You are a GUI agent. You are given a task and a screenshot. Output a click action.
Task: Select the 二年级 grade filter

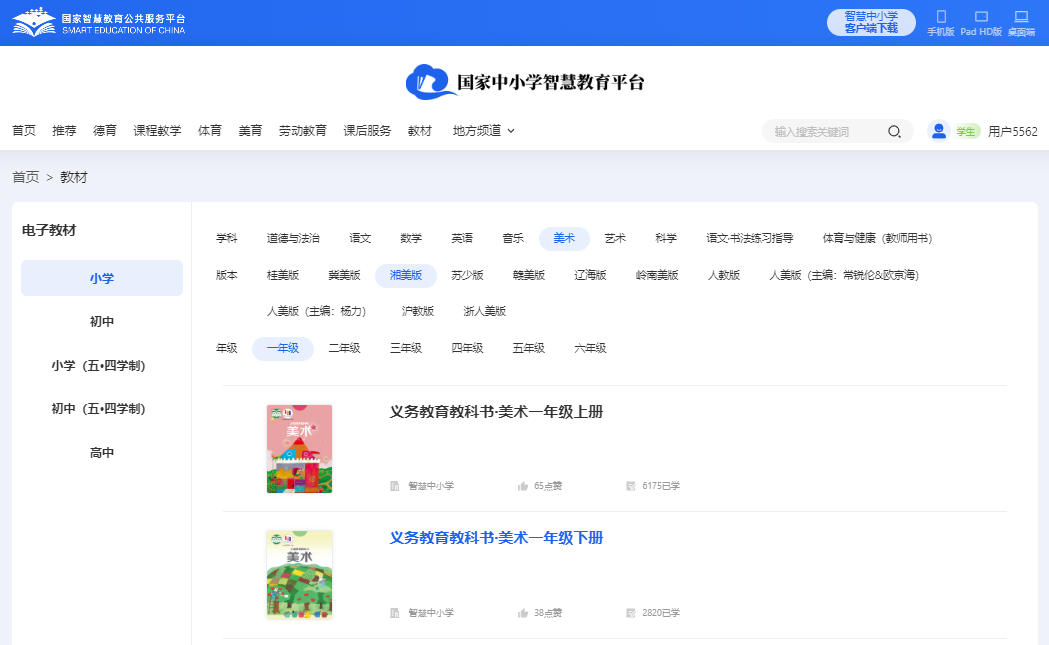click(344, 349)
